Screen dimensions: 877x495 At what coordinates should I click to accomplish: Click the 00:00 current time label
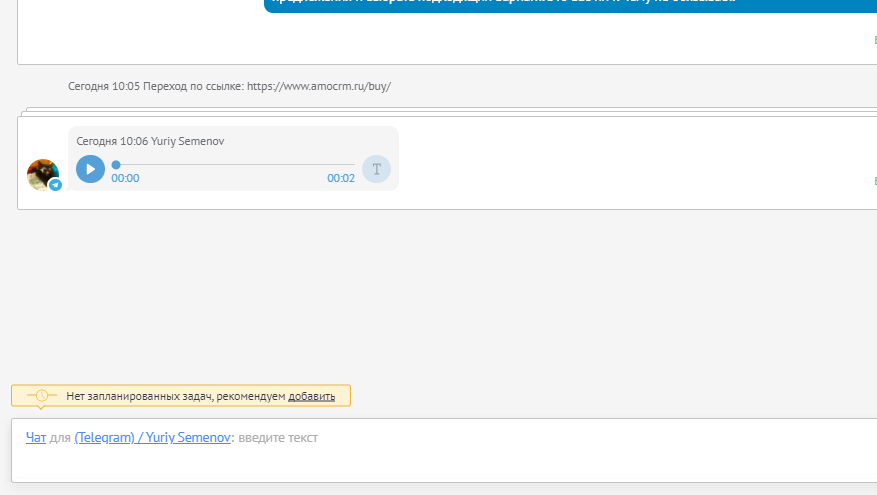click(125, 179)
